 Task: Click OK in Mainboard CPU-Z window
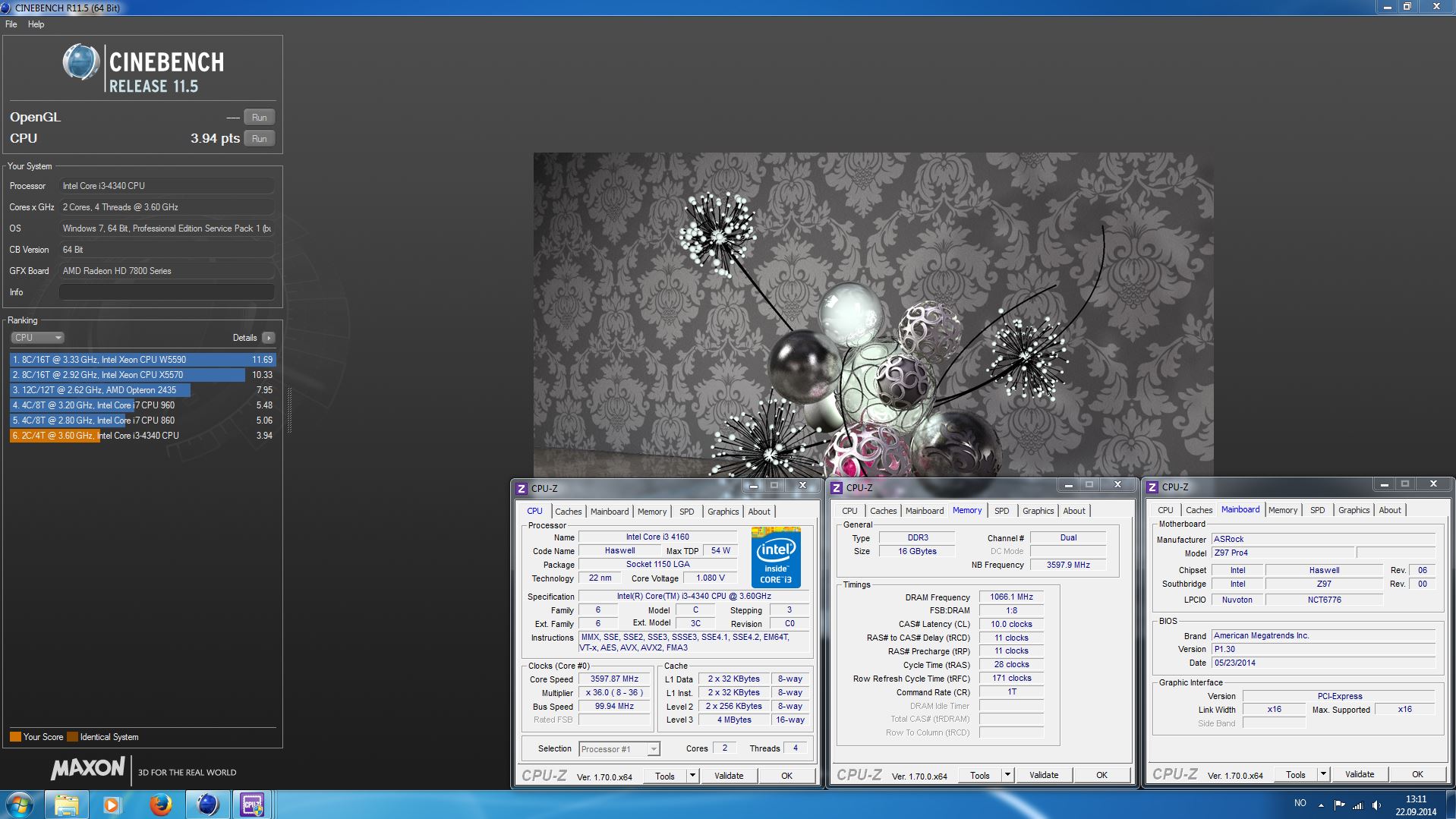(x=1417, y=774)
